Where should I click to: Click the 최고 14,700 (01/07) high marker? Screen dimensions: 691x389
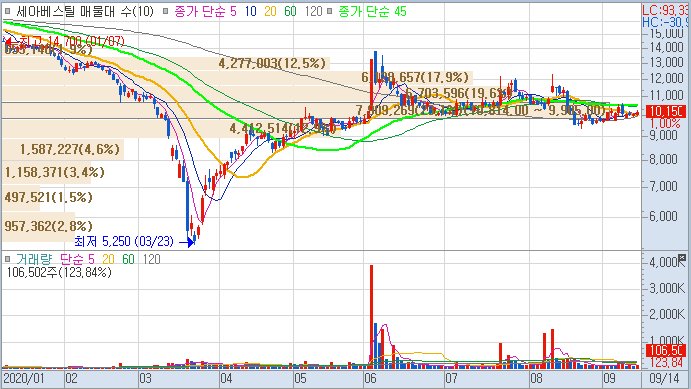point(64,41)
